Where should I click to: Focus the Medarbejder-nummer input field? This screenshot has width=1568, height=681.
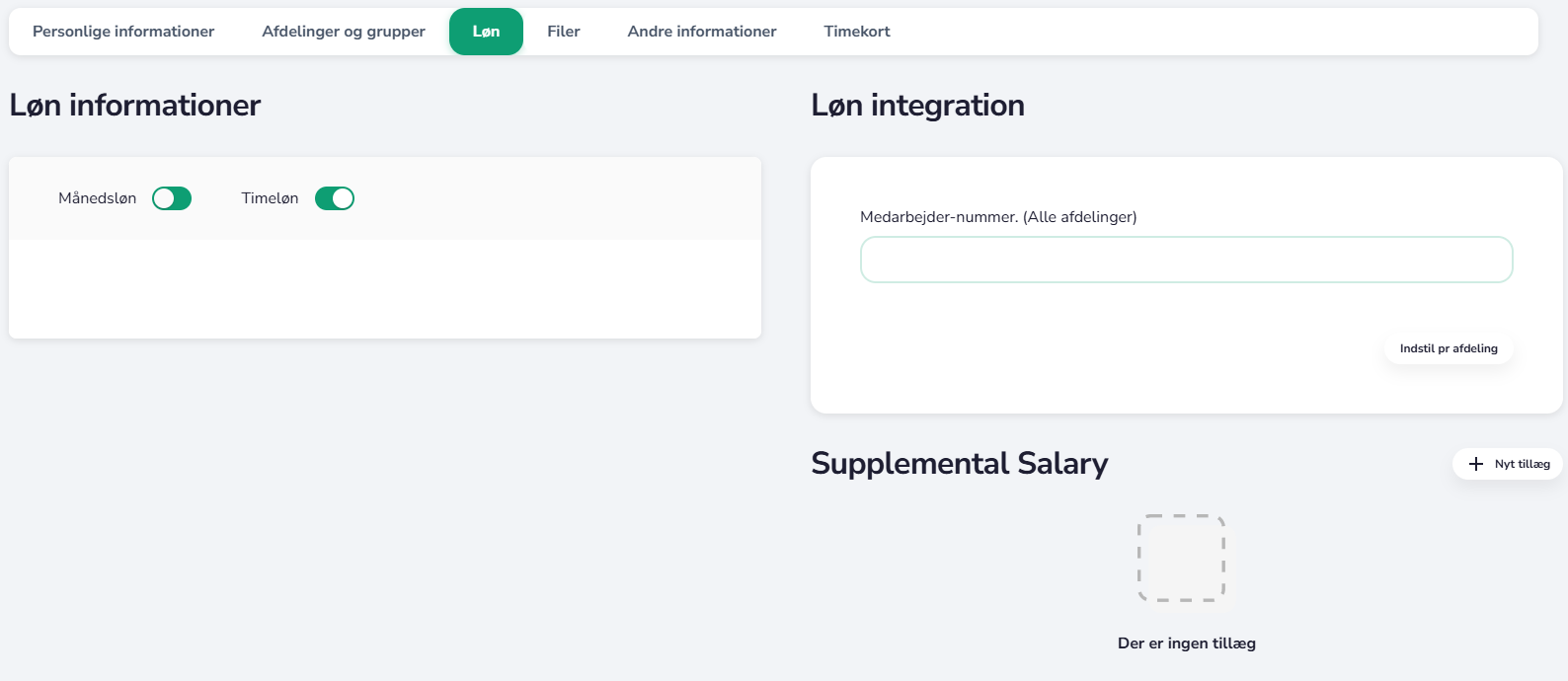tap(1186, 260)
